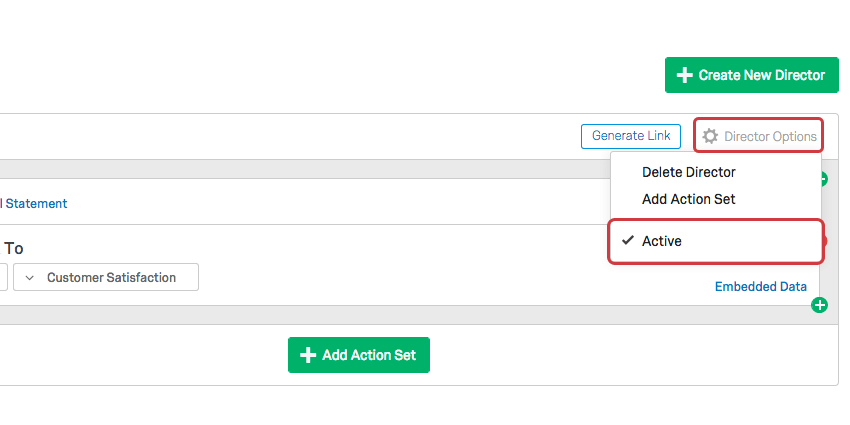The height and width of the screenshot is (425, 850).
Task: Click the chevron in Customer Satisfaction field
Action: click(30, 277)
